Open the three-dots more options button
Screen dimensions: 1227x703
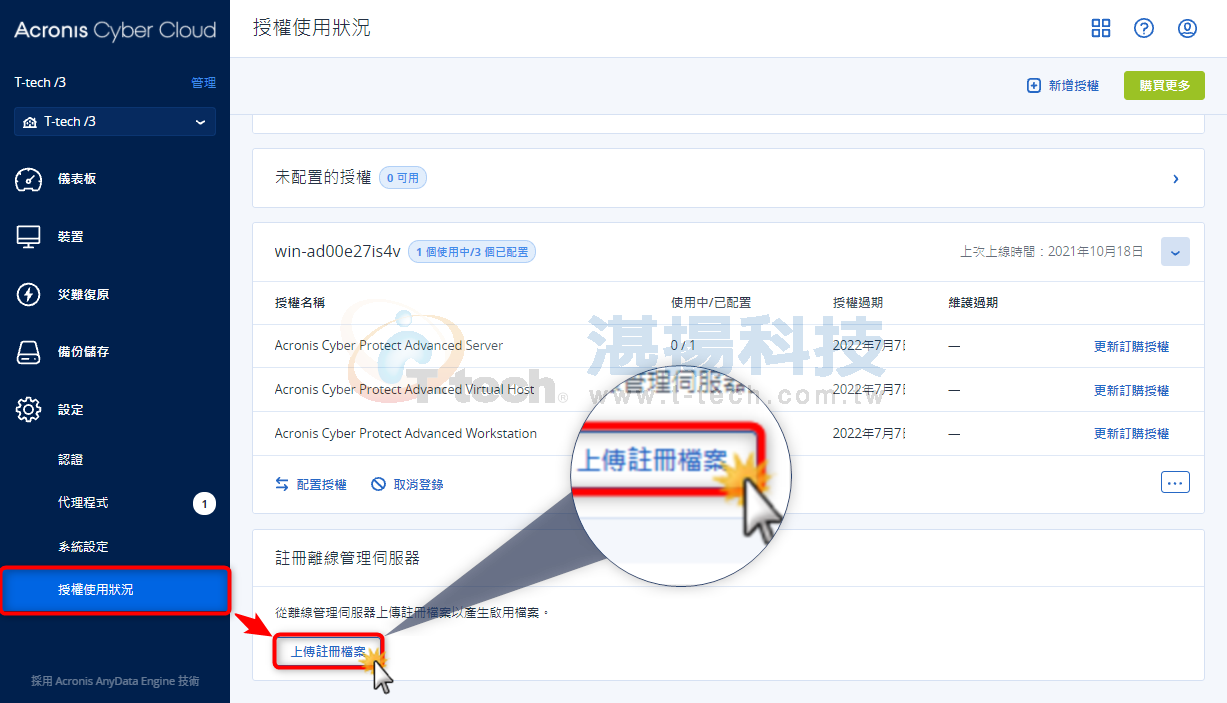(x=1175, y=482)
